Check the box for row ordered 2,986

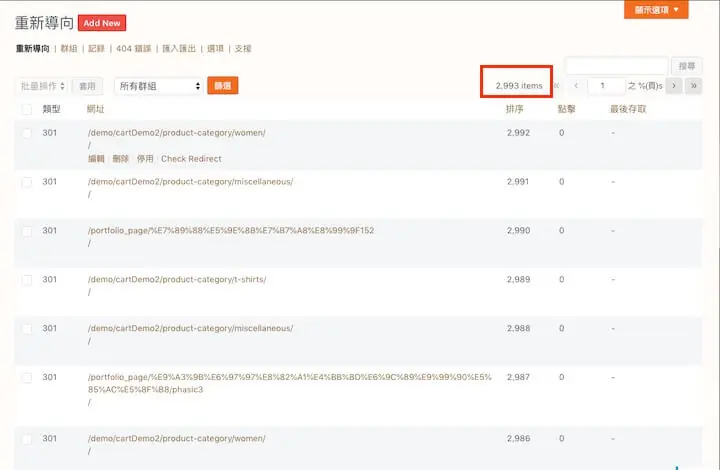(27, 439)
